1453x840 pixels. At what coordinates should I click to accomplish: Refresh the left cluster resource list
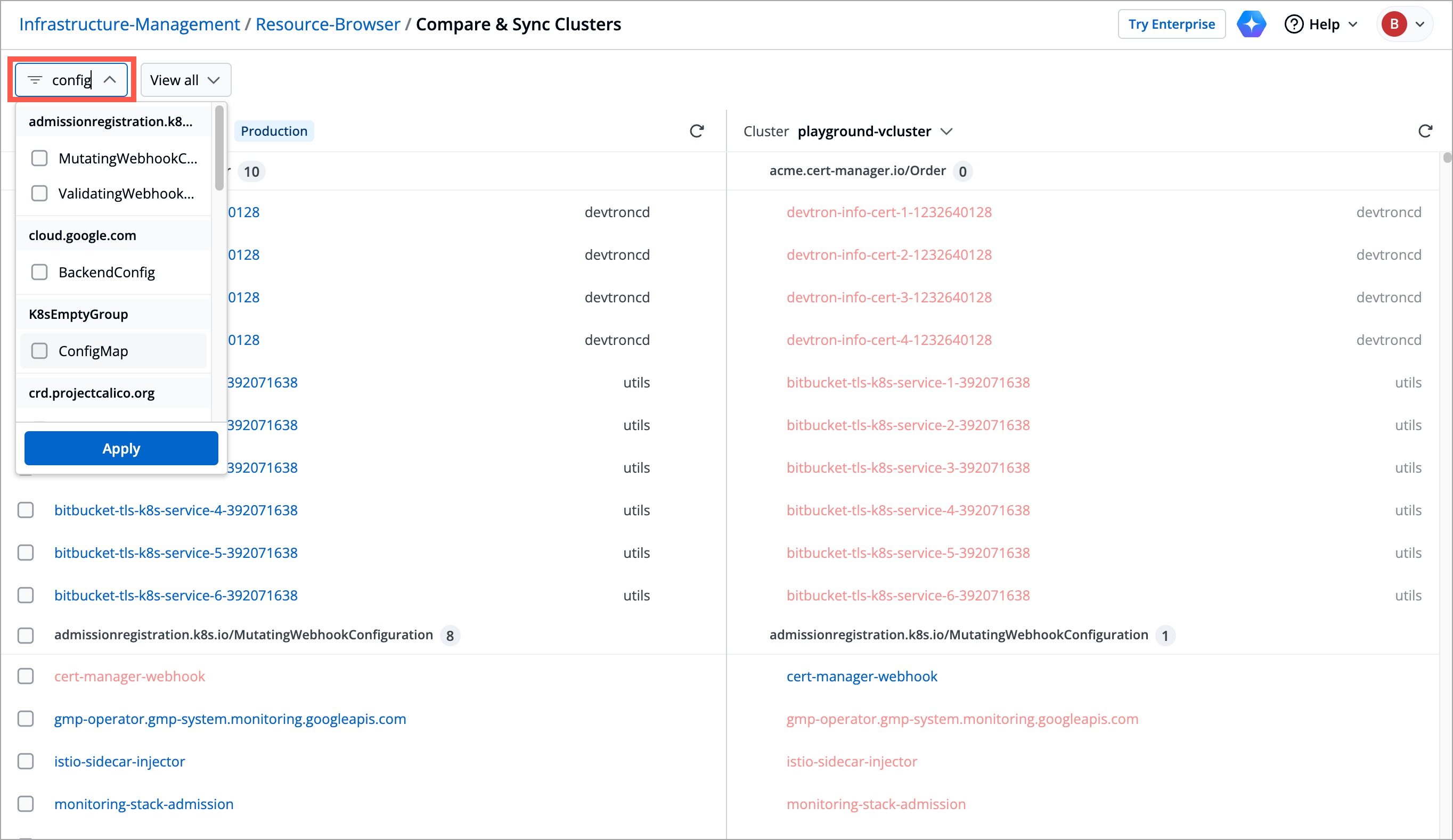click(x=697, y=131)
